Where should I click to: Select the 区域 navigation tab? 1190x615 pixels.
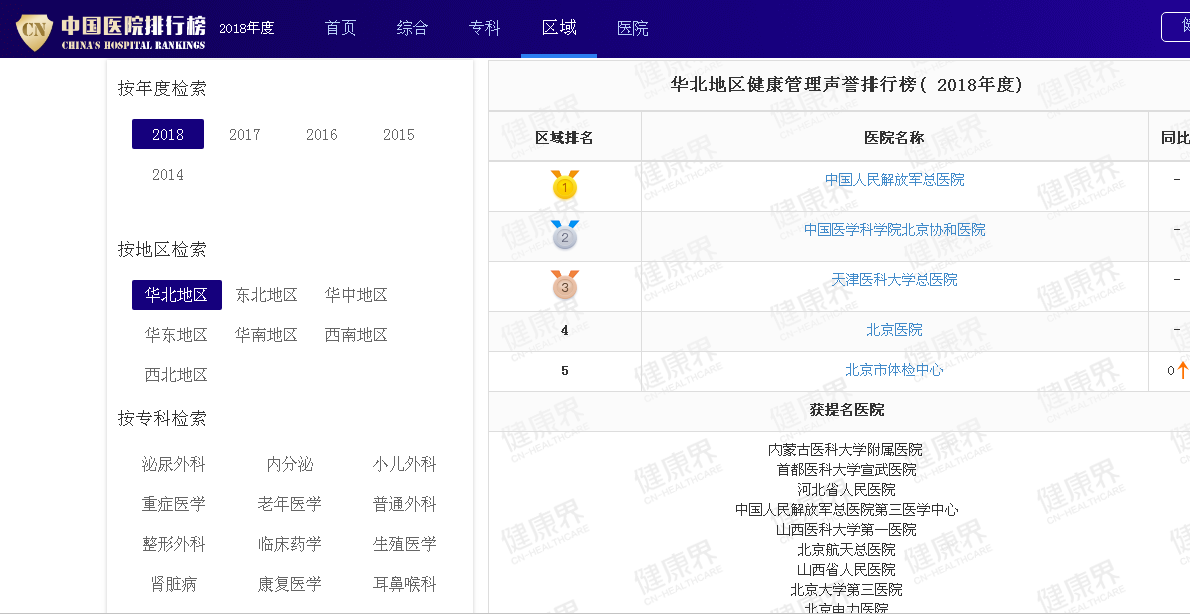pyautogui.click(x=559, y=28)
